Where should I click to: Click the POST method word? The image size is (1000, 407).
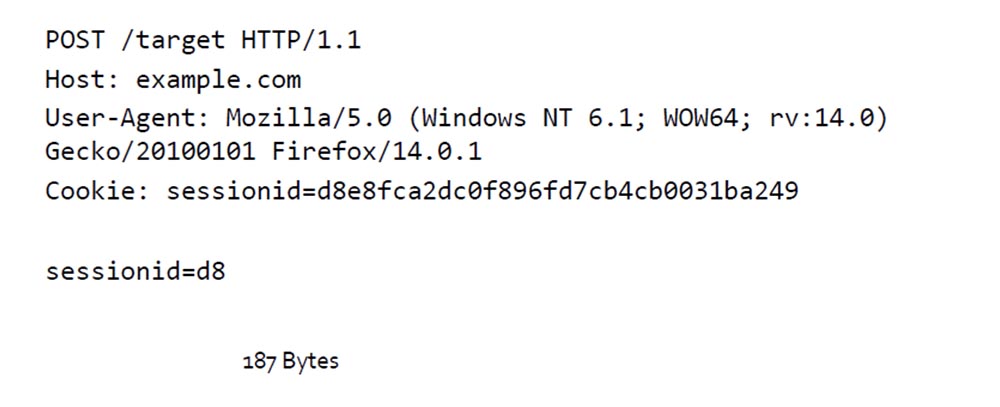[x=76, y=41]
